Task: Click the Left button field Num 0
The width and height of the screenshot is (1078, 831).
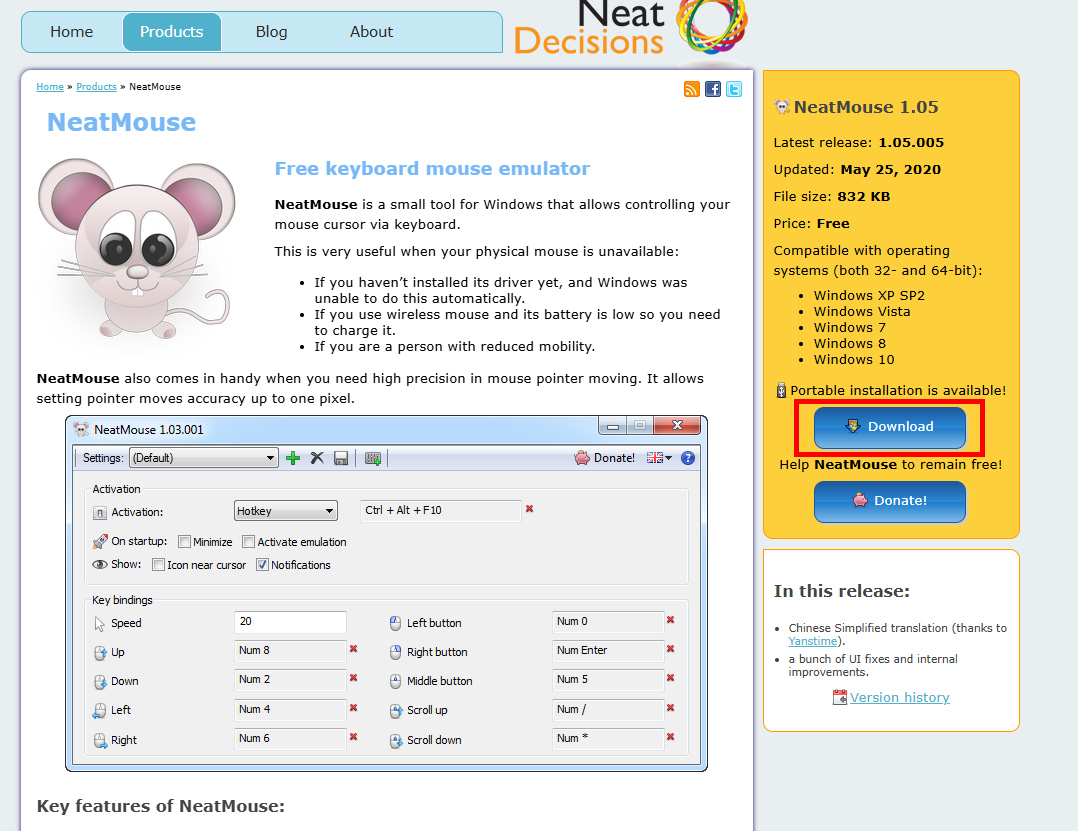Action: (608, 621)
